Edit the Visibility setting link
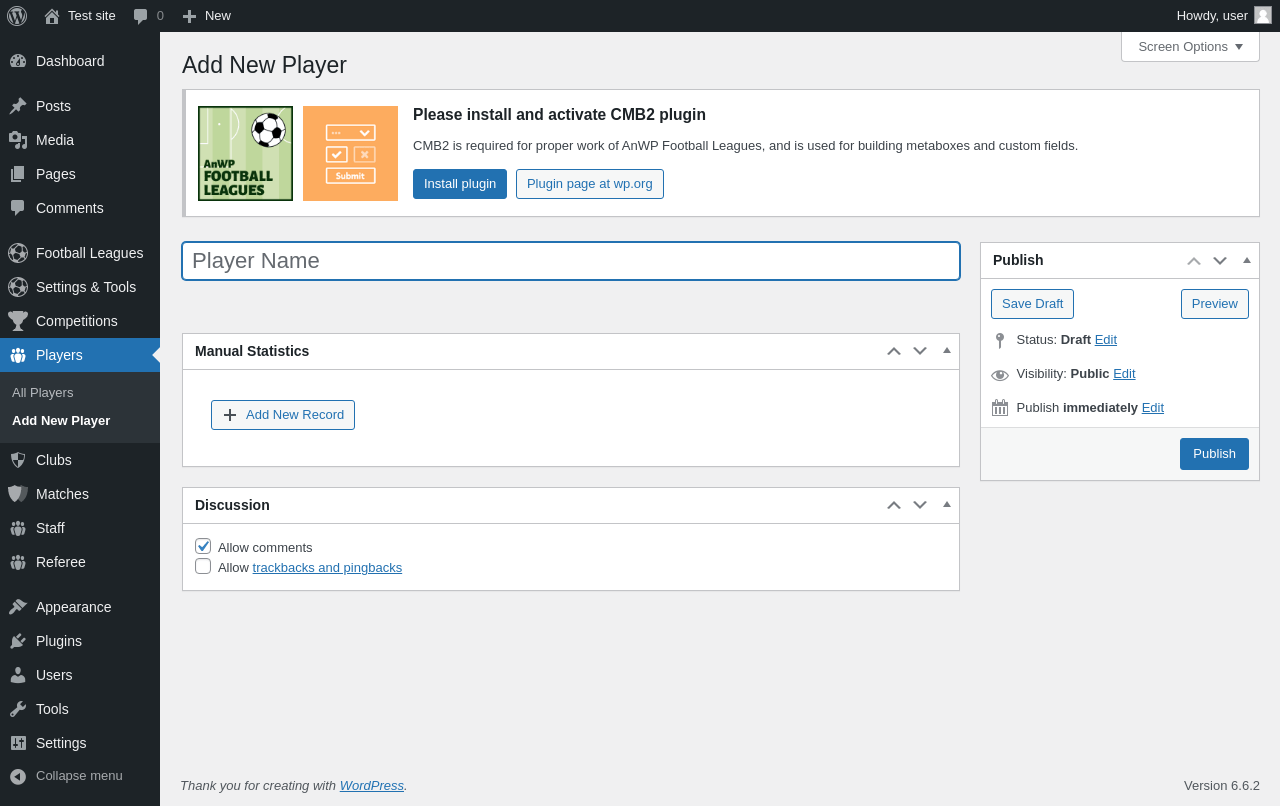 [x=1124, y=373]
